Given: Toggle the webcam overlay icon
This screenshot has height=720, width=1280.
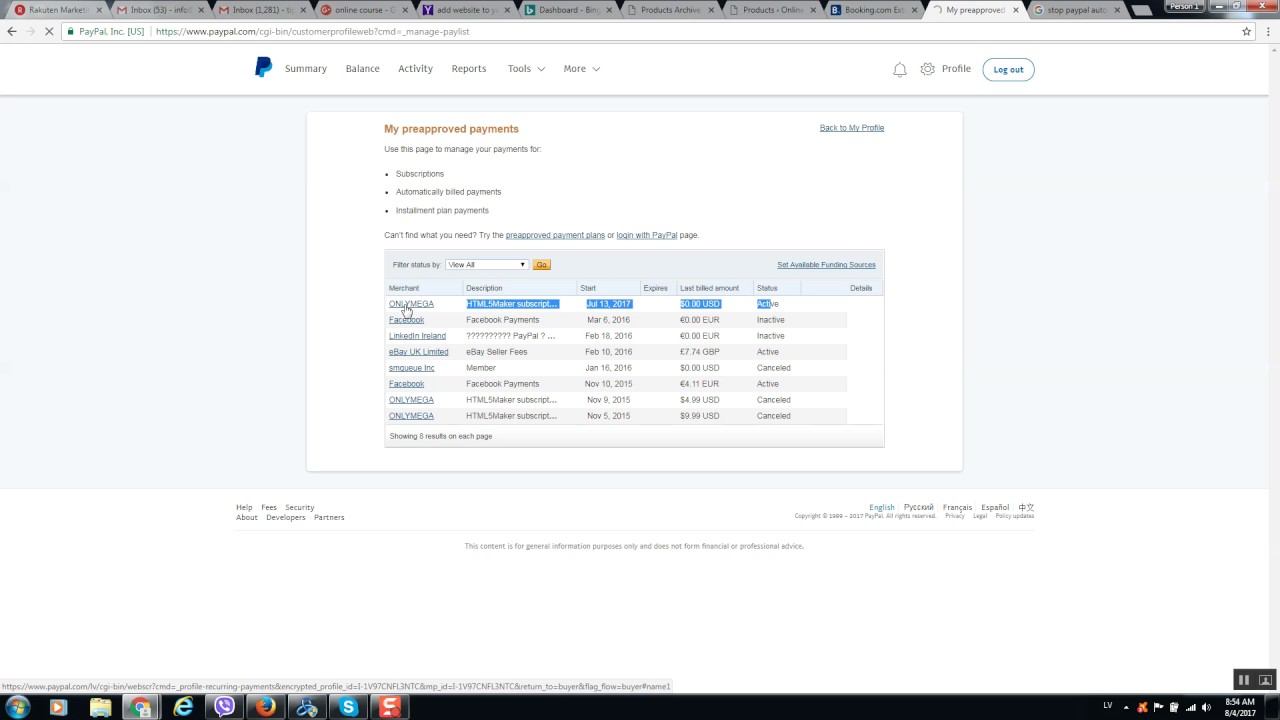Looking at the screenshot, I should pyautogui.click(x=1265, y=680).
